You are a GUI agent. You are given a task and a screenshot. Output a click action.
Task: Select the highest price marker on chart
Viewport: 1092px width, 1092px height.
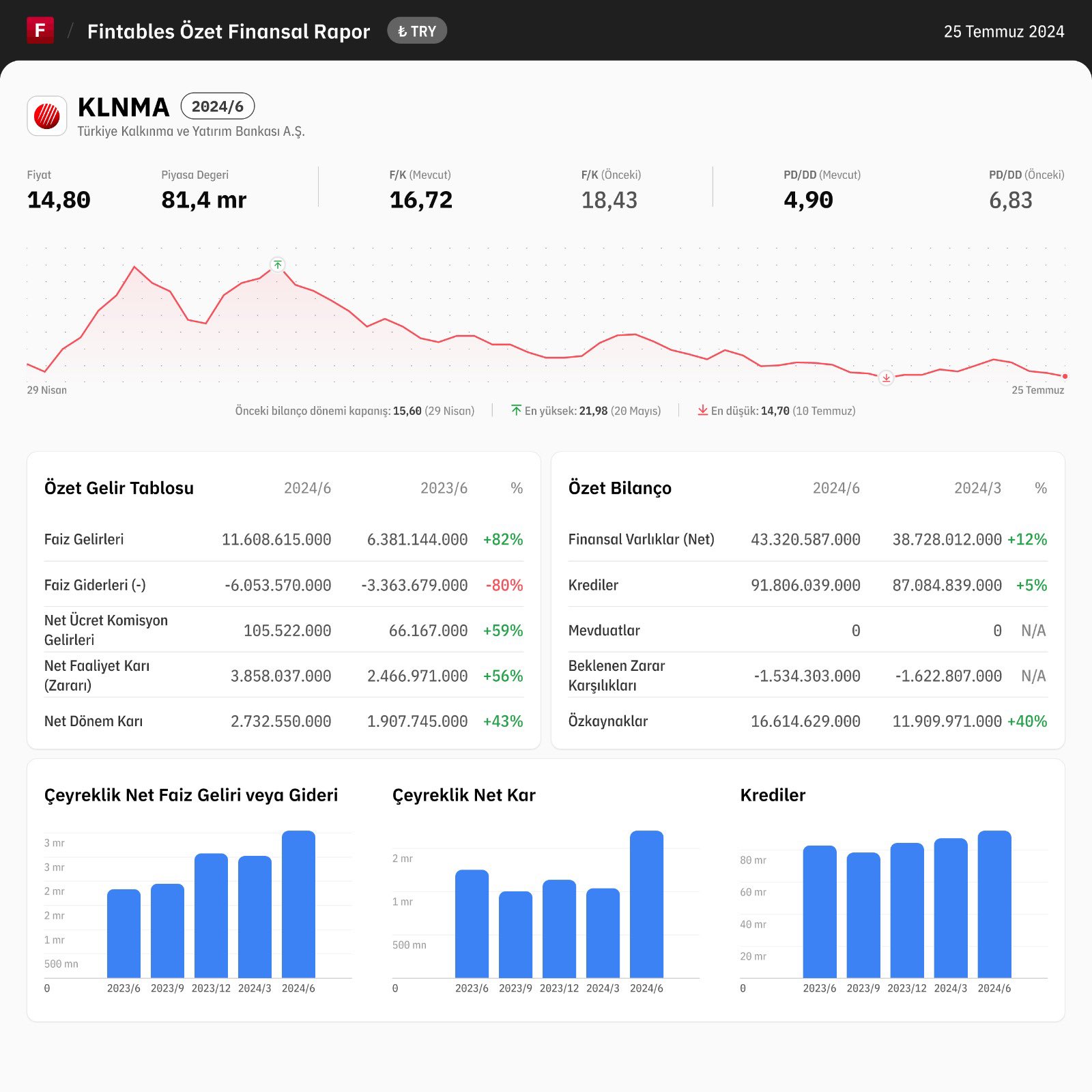coord(277,265)
